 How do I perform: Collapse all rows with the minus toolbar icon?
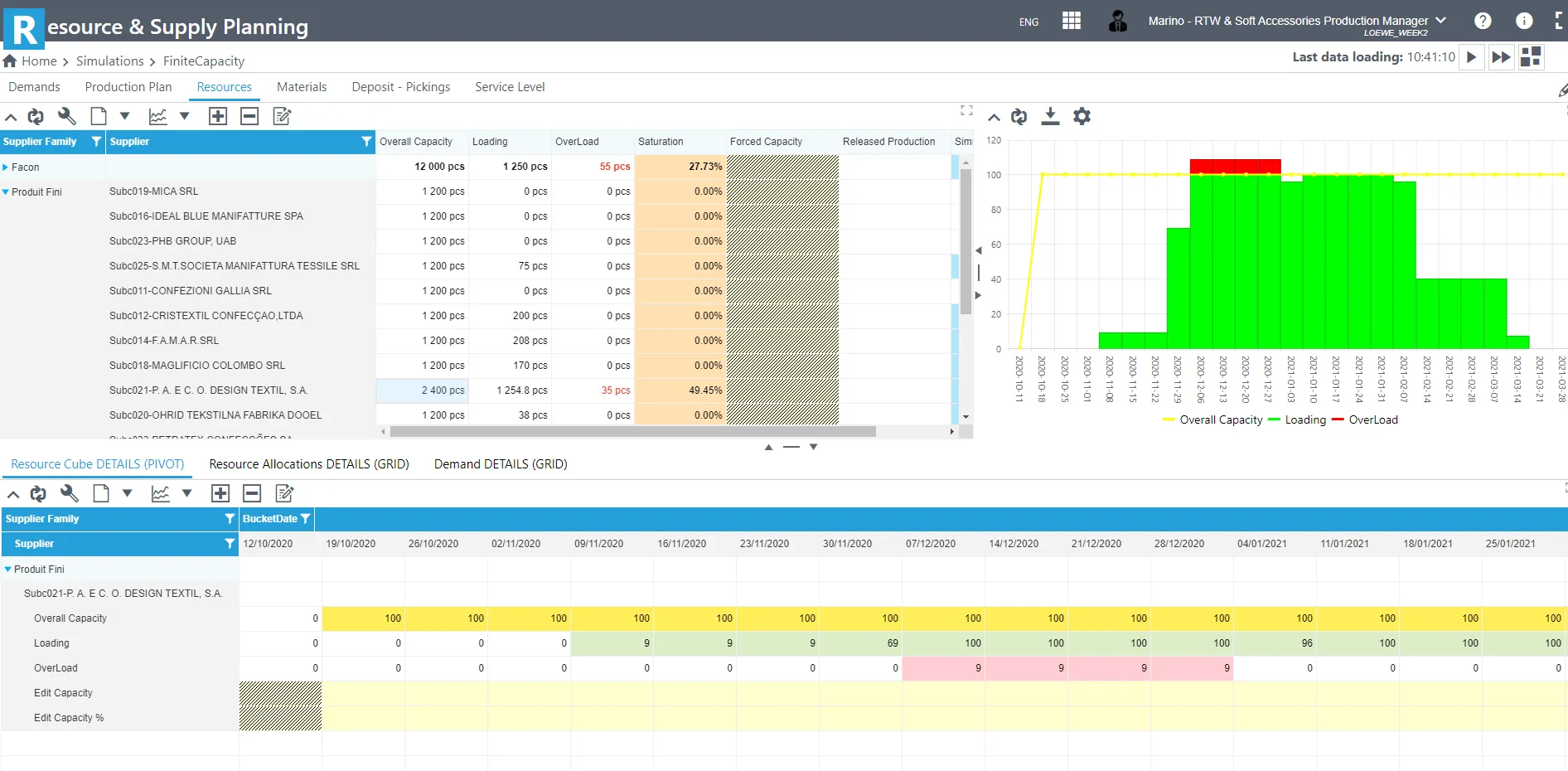pos(249,116)
